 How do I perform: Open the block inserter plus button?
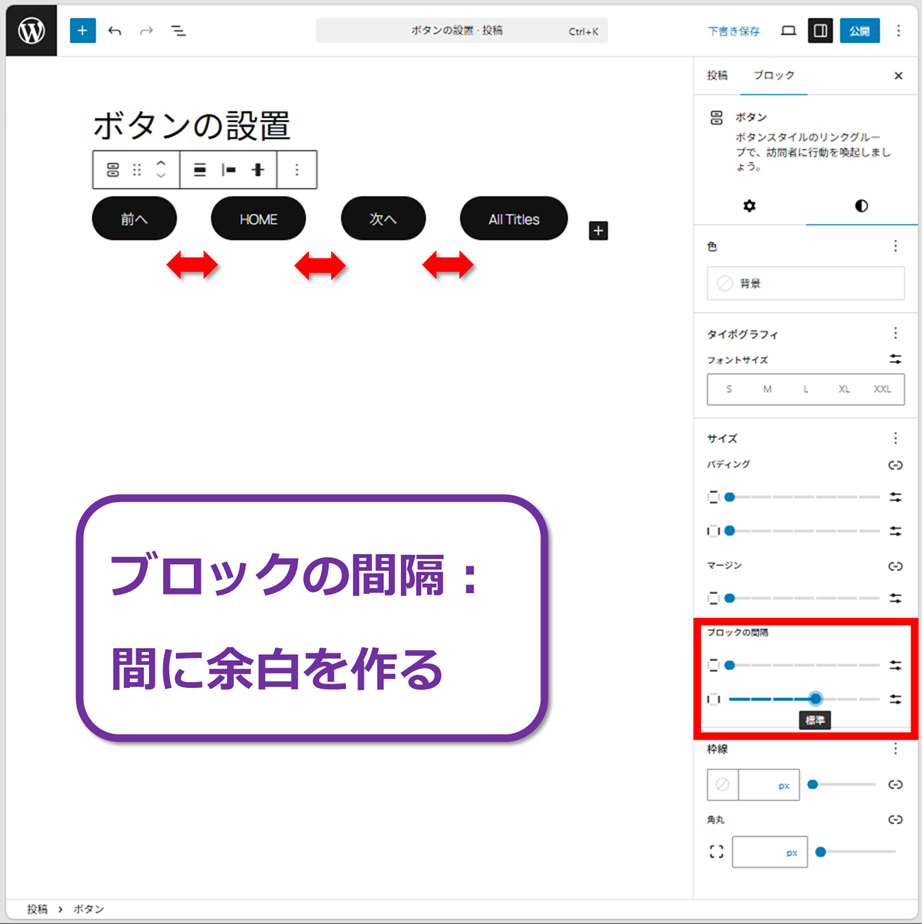coord(82,31)
